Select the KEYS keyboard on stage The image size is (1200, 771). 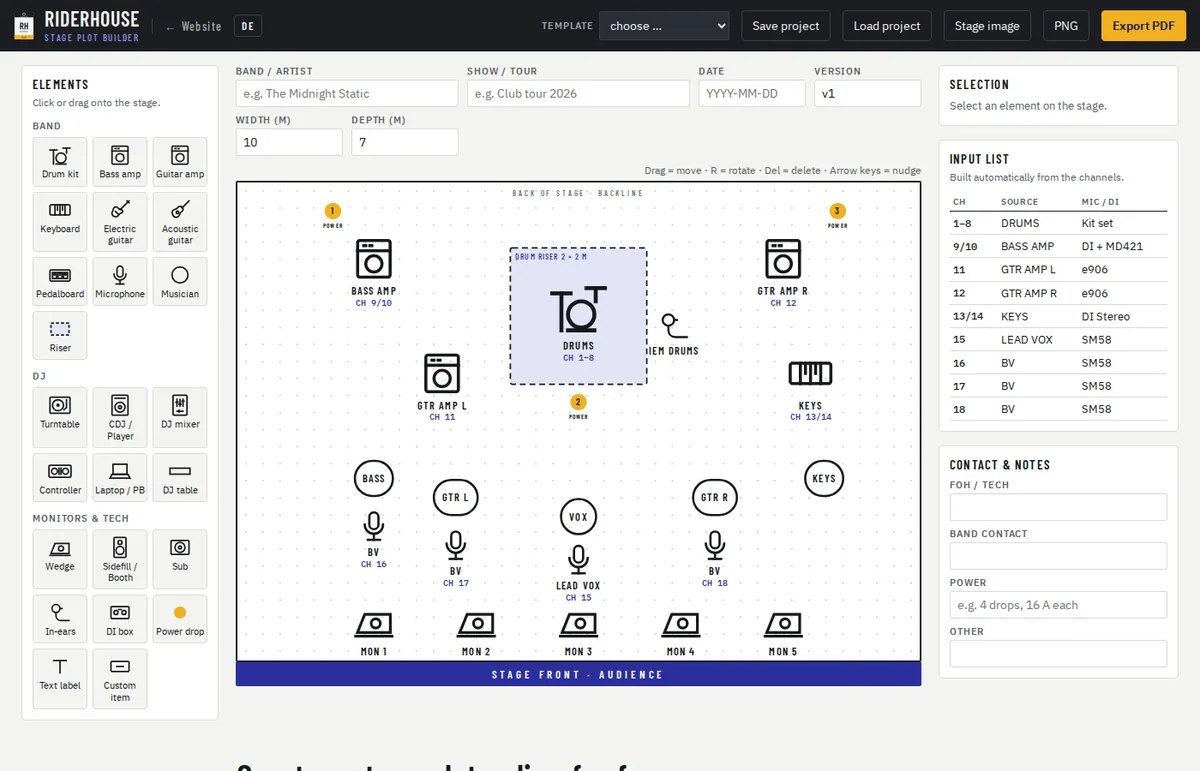pos(810,374)
